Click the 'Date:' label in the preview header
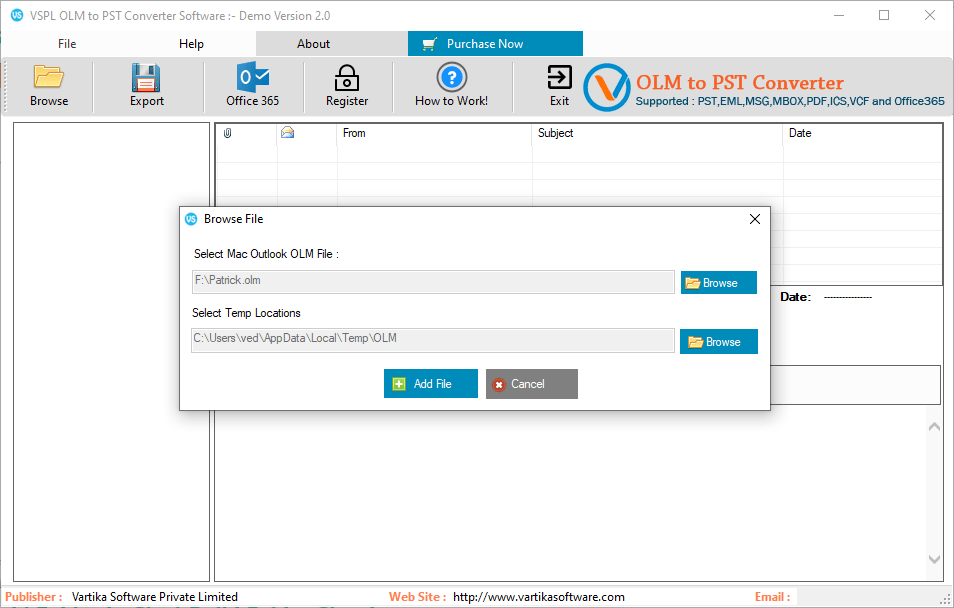Viewport: 954px width, 608px height. (x=796, y=297)
